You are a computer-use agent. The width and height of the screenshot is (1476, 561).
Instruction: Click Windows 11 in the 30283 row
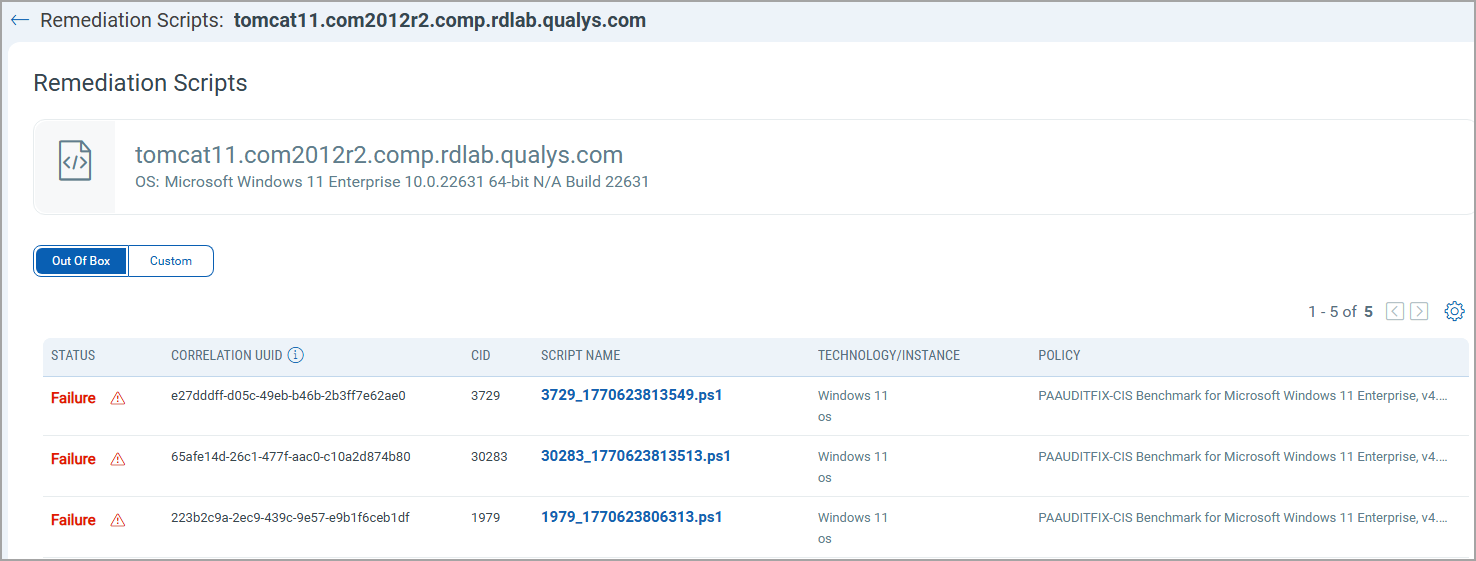coord(853,456)
